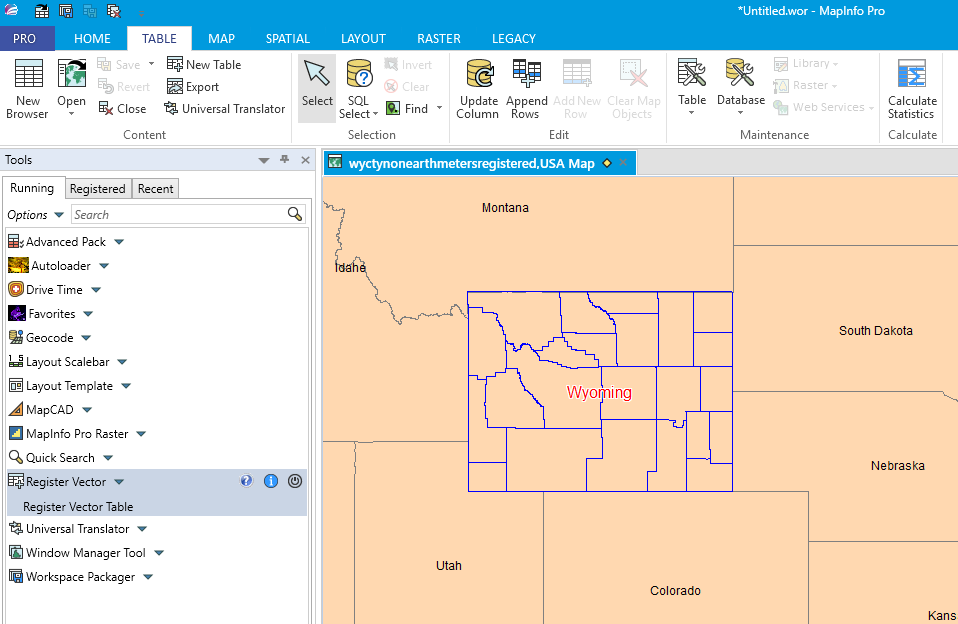The width and height of the screenshot is (958, 624).
Task: Click Register Vector Table command
Action: pos(78,507)
